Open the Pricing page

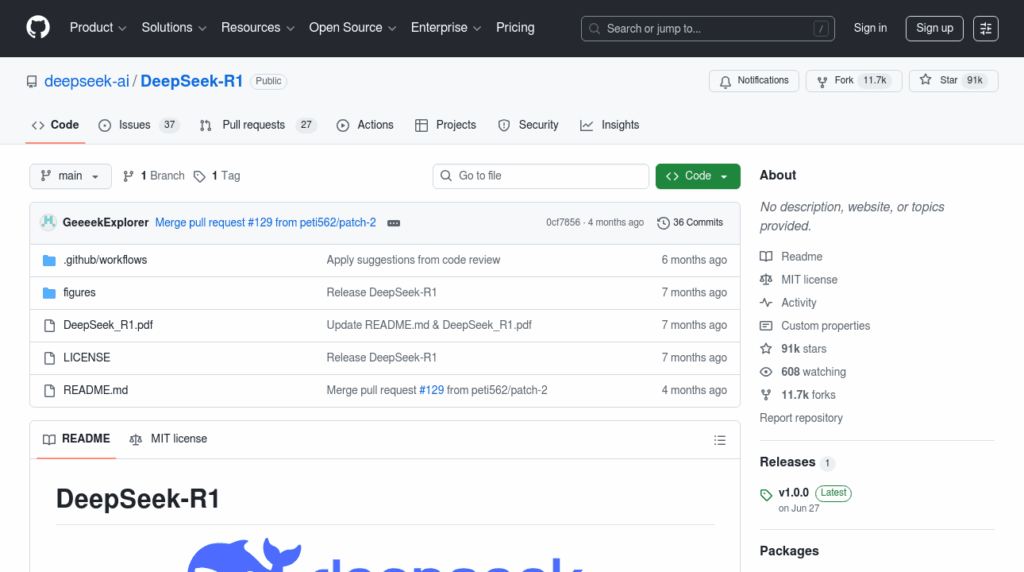(515, 27)
